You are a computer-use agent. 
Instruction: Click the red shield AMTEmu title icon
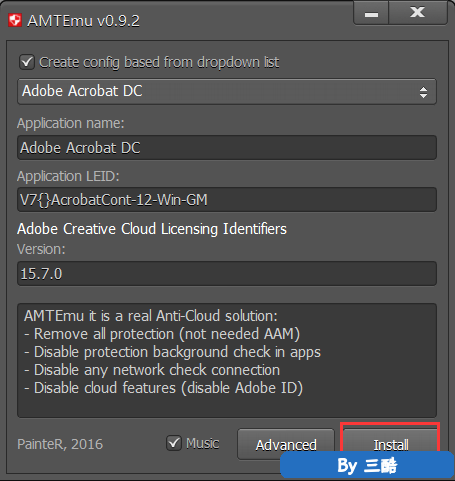(15, 20)
